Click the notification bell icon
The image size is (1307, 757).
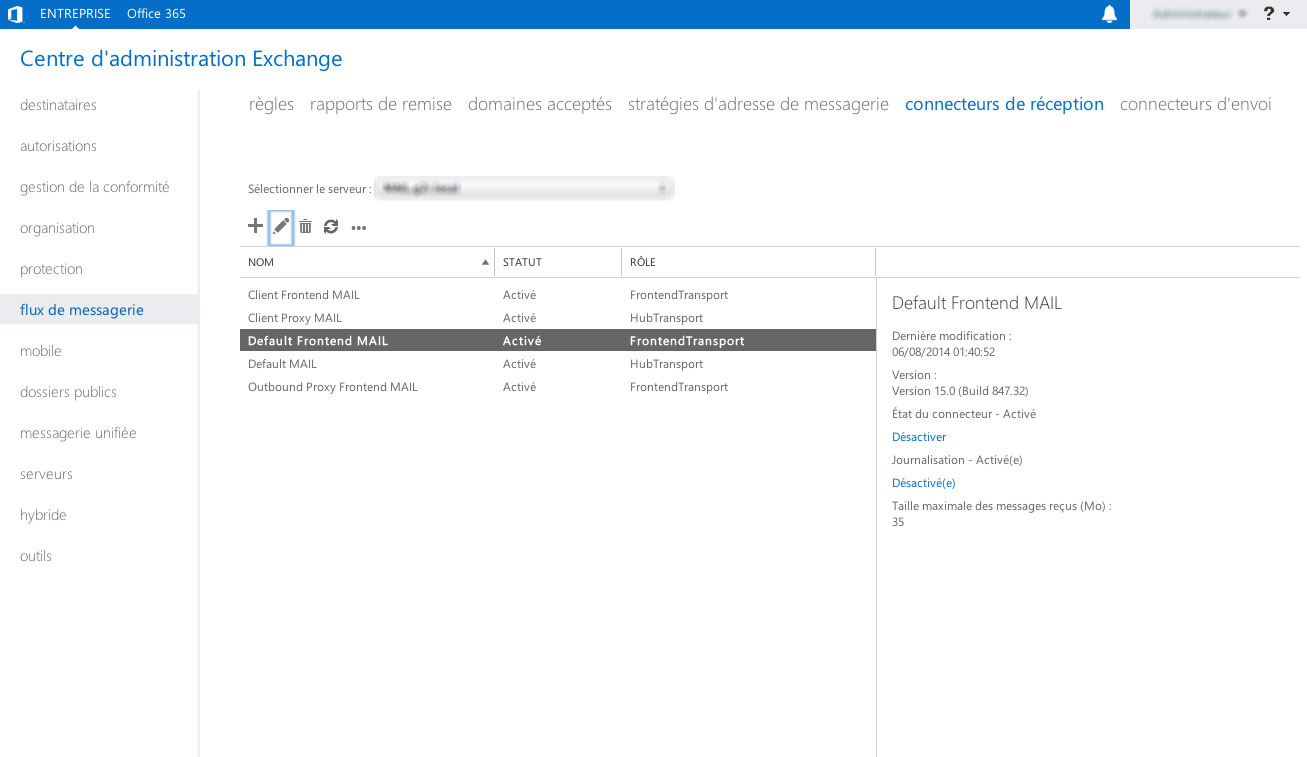point(1109,14)
